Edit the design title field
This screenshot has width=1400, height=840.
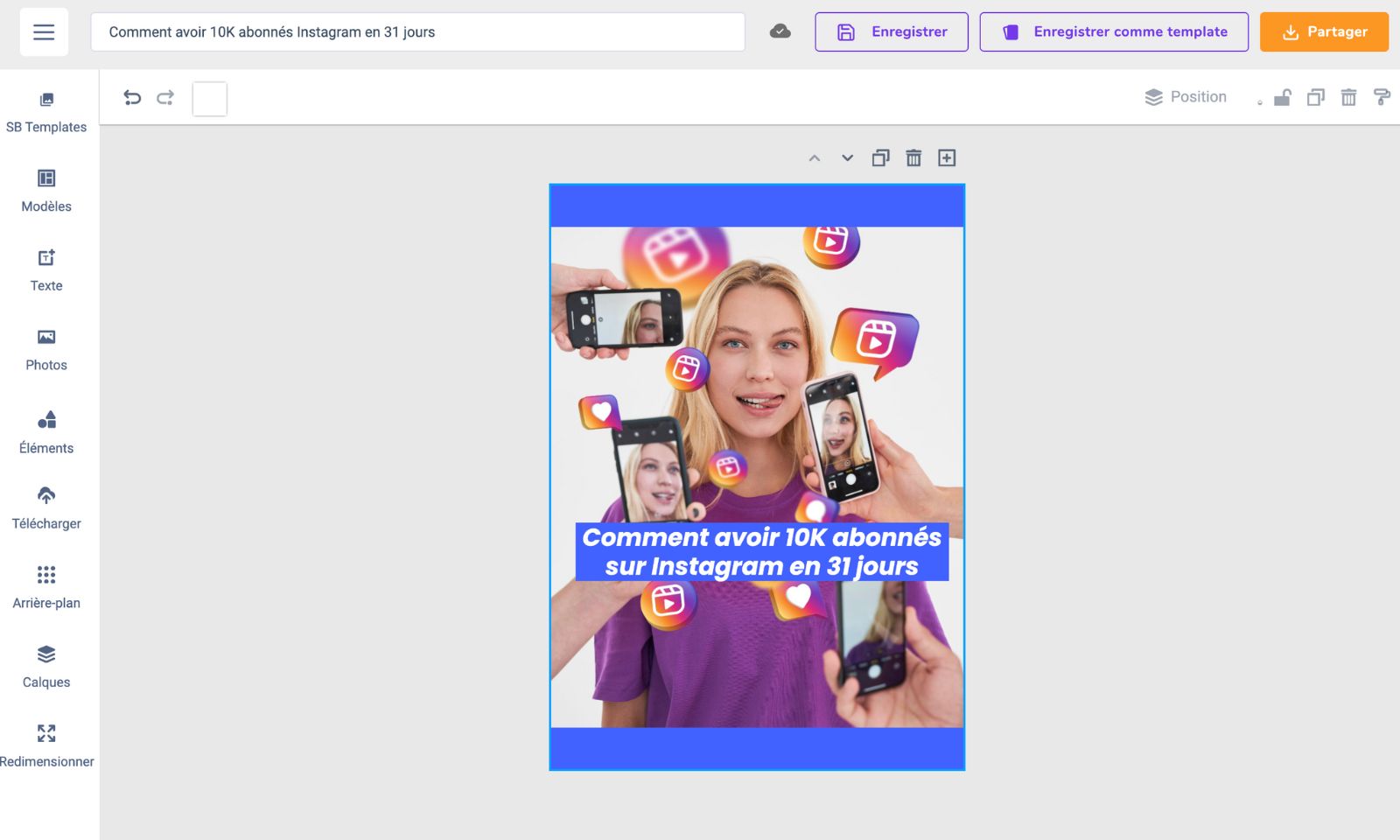point(418,32)
